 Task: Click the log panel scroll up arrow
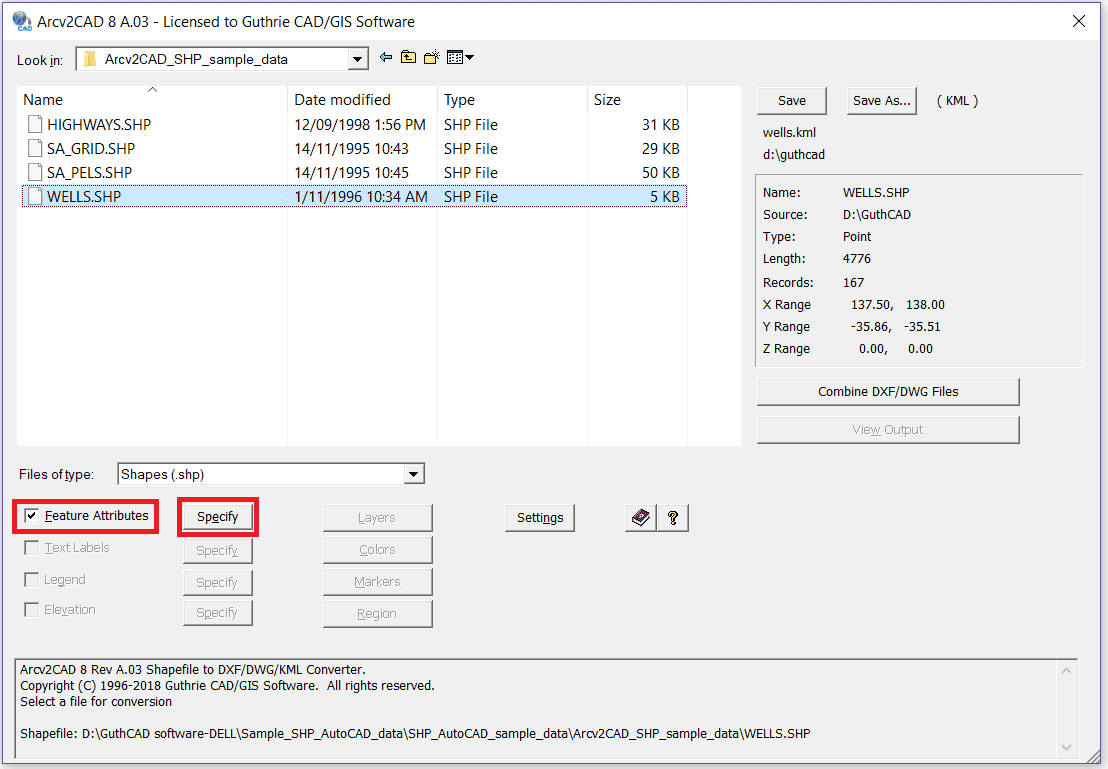click(x=1066, y=670)
